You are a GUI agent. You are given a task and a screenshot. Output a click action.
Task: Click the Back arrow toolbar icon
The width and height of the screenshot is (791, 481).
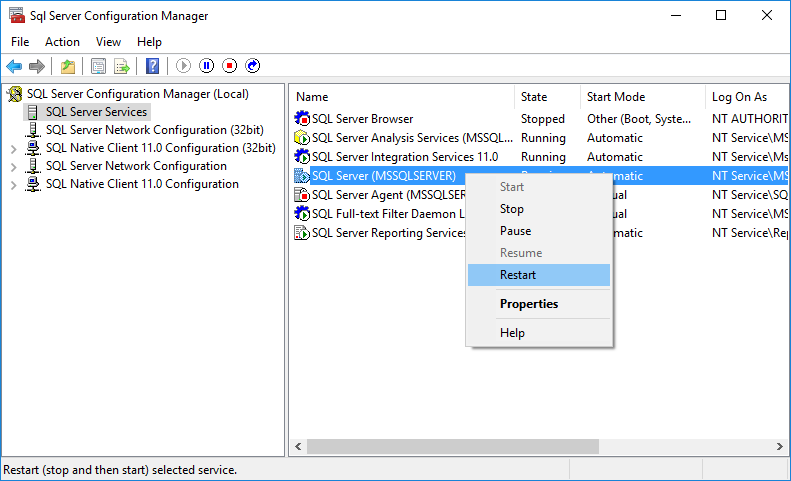tap(14, 66)
